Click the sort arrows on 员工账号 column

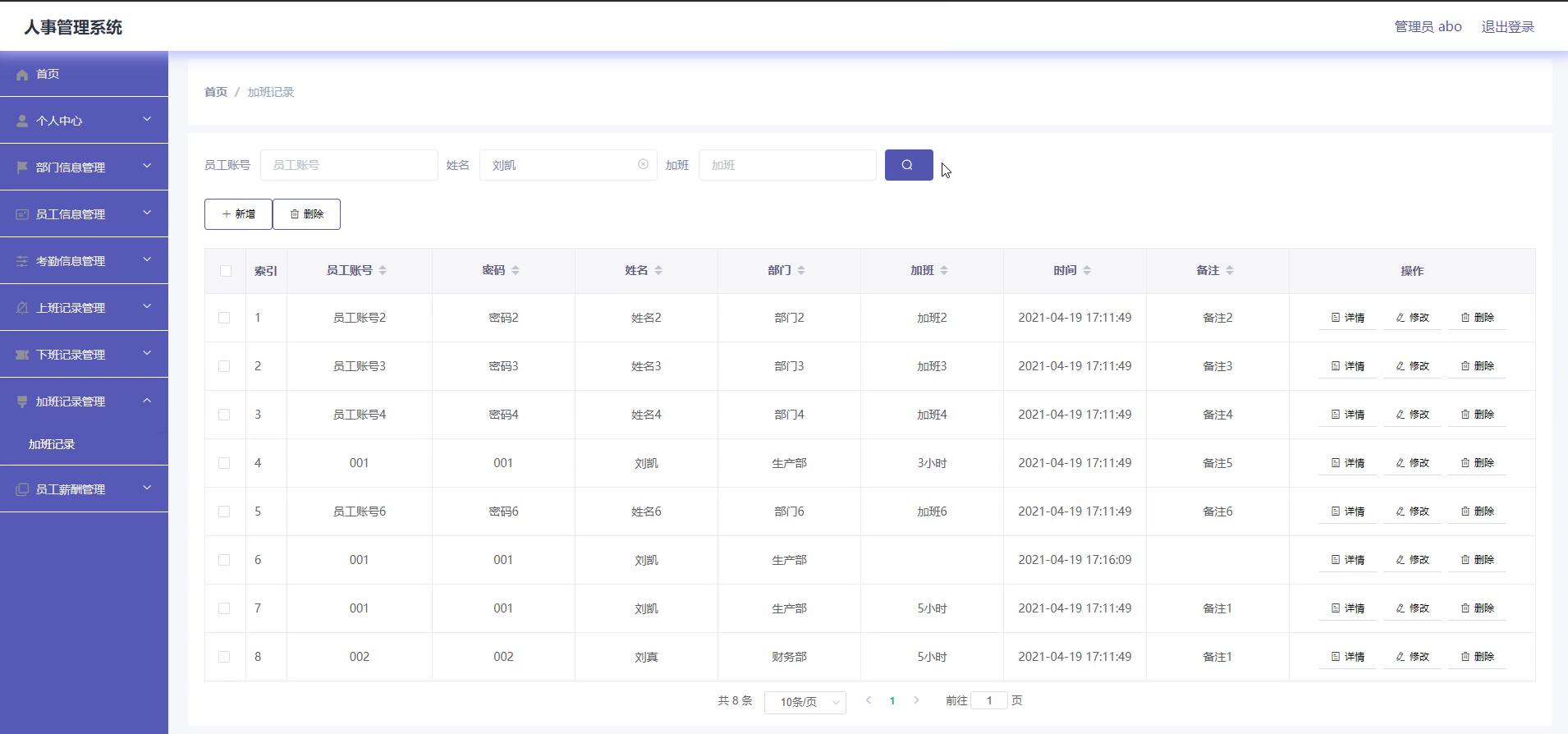pyautogui.click(x=383, y=270)
